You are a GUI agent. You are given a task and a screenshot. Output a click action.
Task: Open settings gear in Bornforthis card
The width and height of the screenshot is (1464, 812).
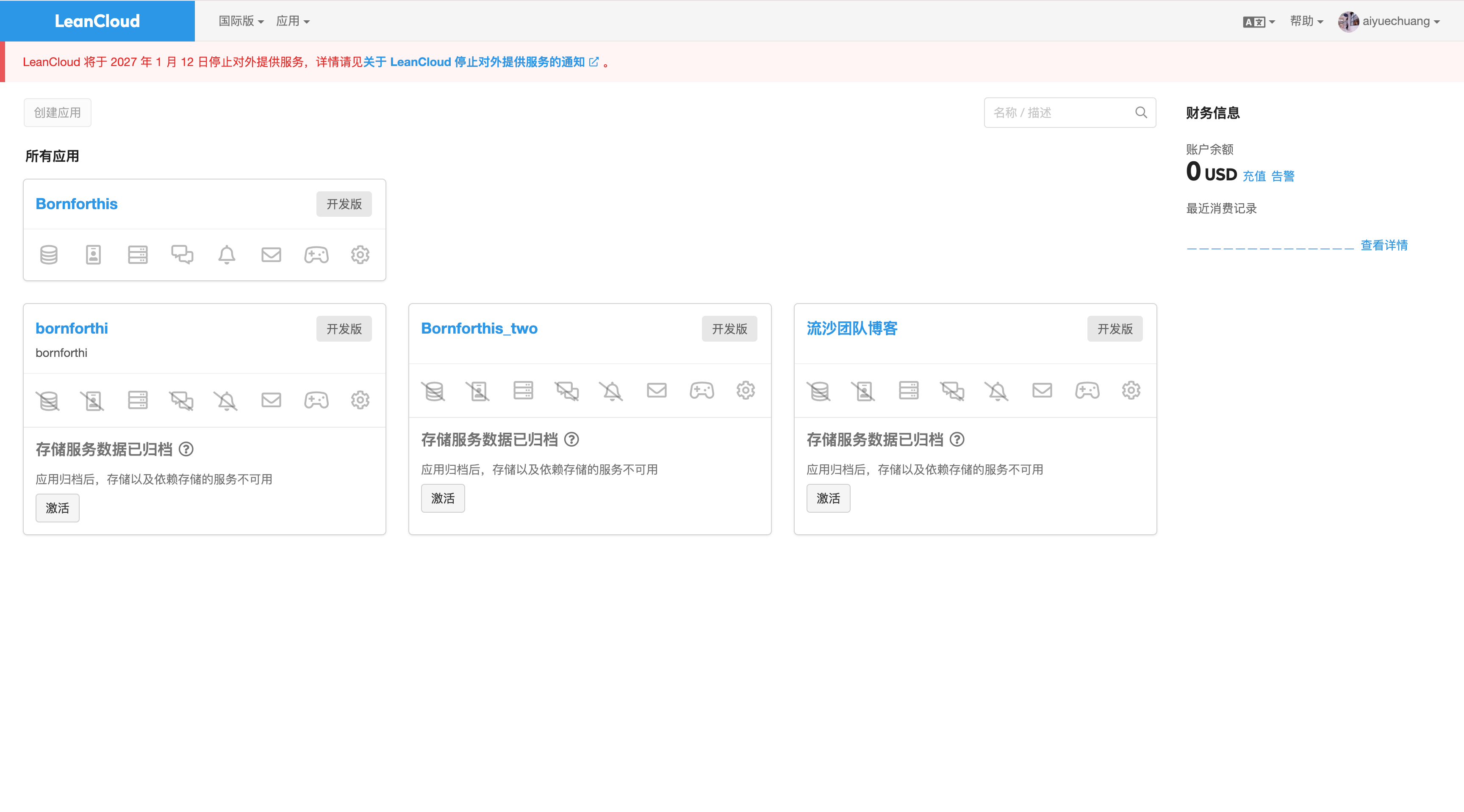point(360,255)
